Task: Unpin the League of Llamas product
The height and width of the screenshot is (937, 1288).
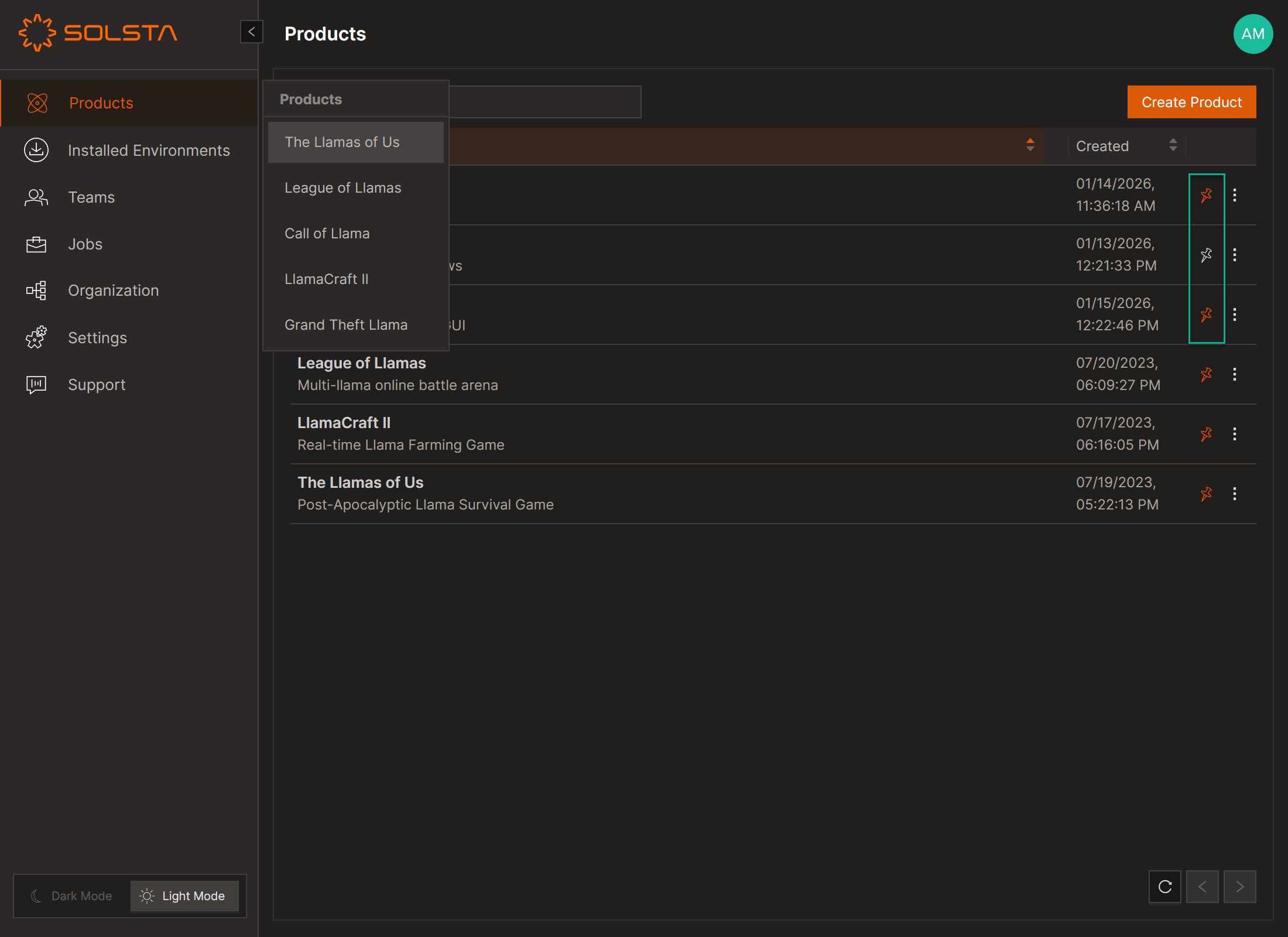Action: (x=1206, y=374)
